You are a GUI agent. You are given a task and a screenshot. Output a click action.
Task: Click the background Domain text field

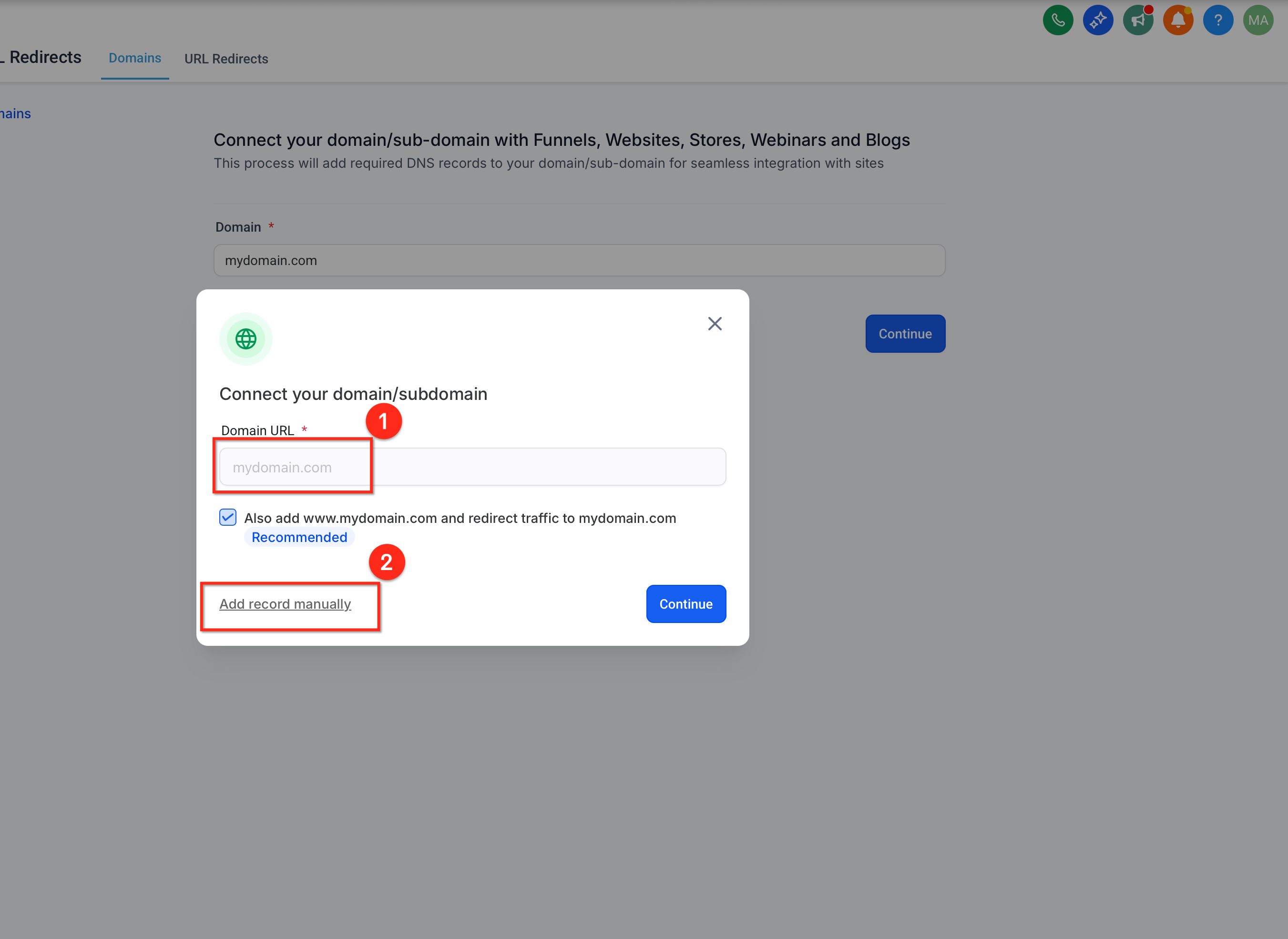click(x=579, y=260)
